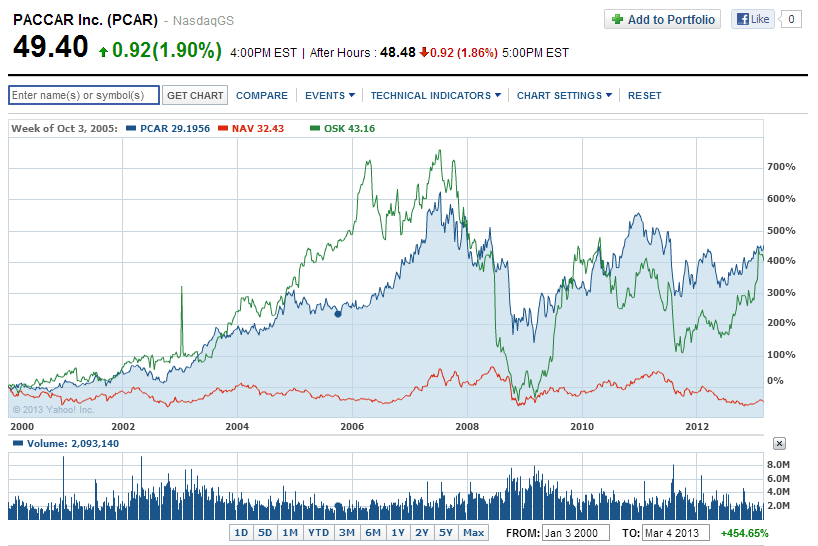Click the 2010 year axis label
Image resolution: width=818 pixels, height=546 pixels.
(x=582, y=426)
